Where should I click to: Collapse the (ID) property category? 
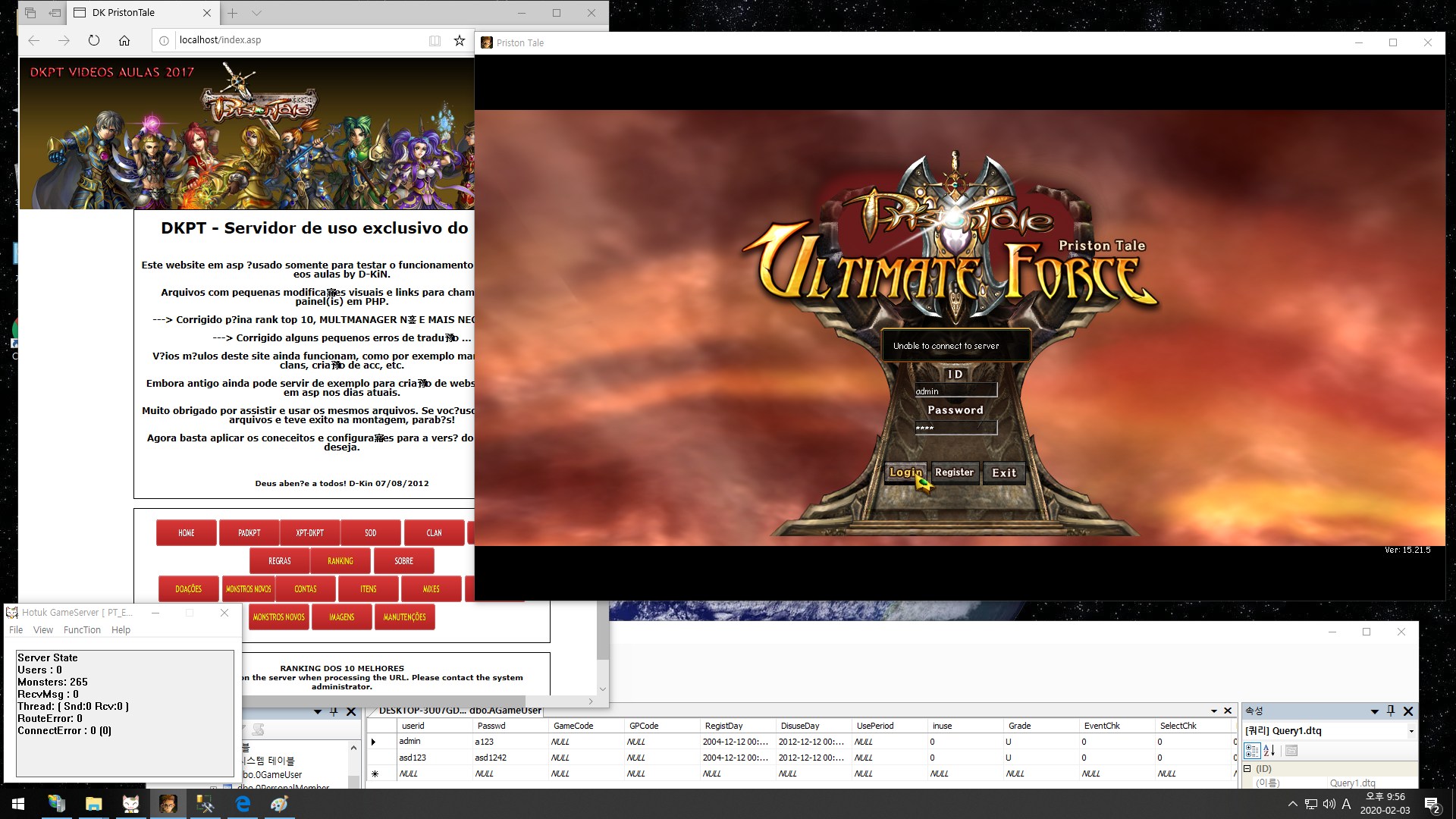tap(1247, 768)
